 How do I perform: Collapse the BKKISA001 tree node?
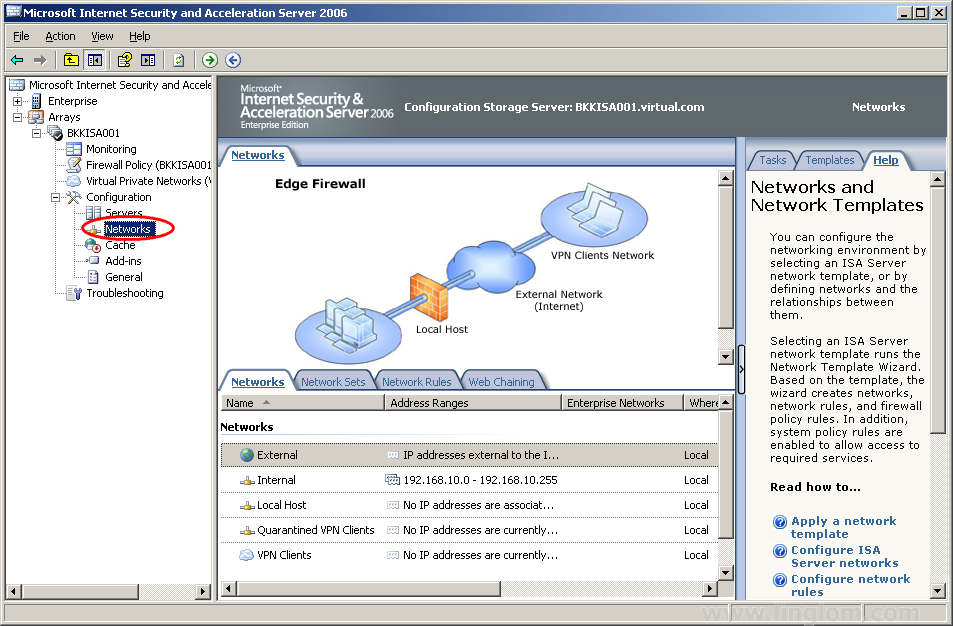(x=36, y=133)
